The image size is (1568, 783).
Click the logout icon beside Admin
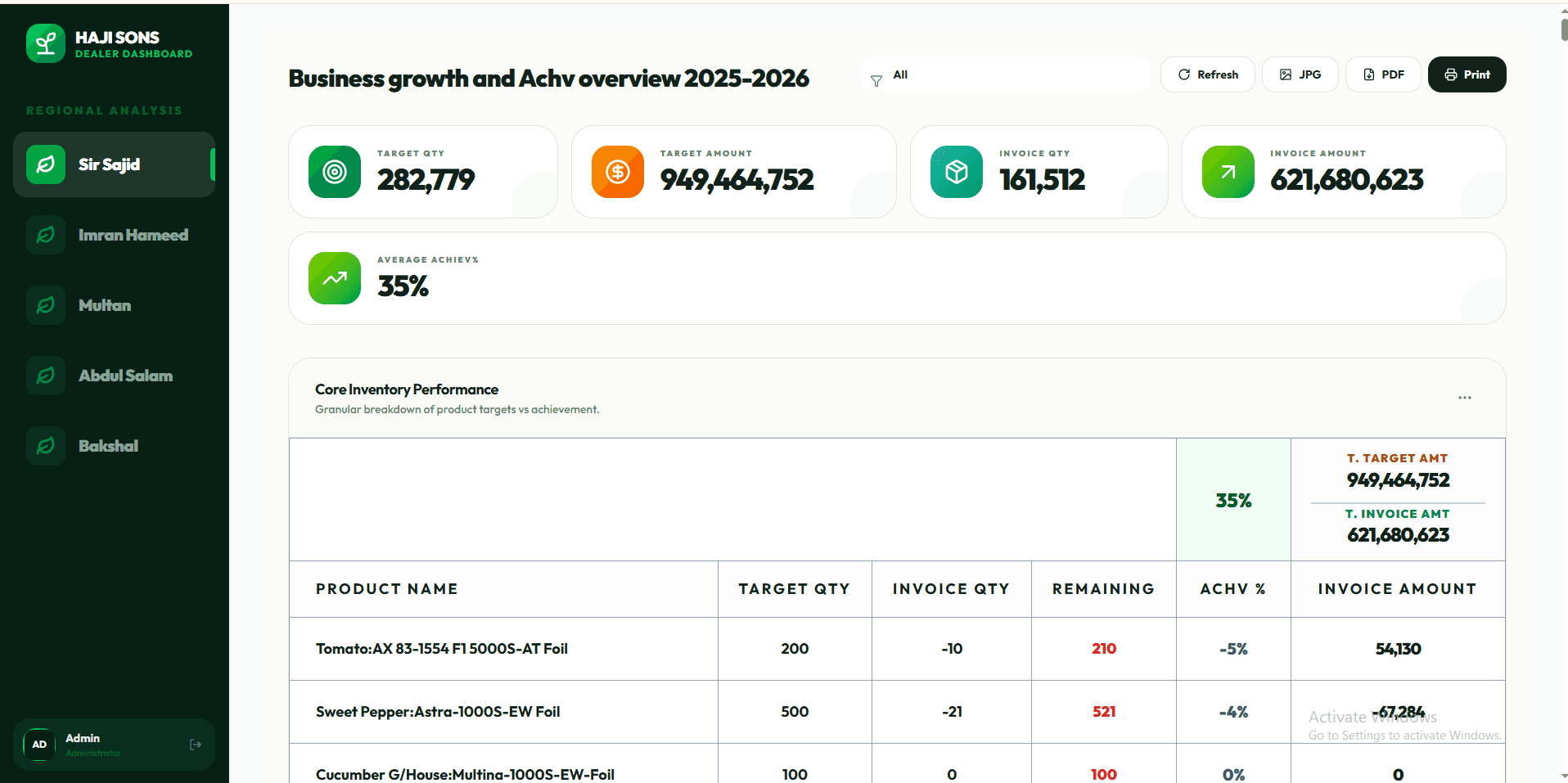click(196, 744)
